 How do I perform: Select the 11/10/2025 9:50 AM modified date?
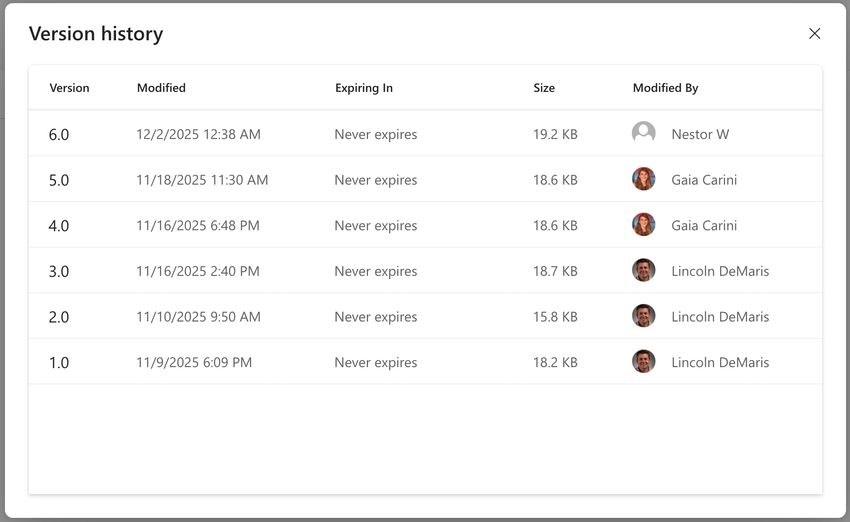click(x=198, y=317)
